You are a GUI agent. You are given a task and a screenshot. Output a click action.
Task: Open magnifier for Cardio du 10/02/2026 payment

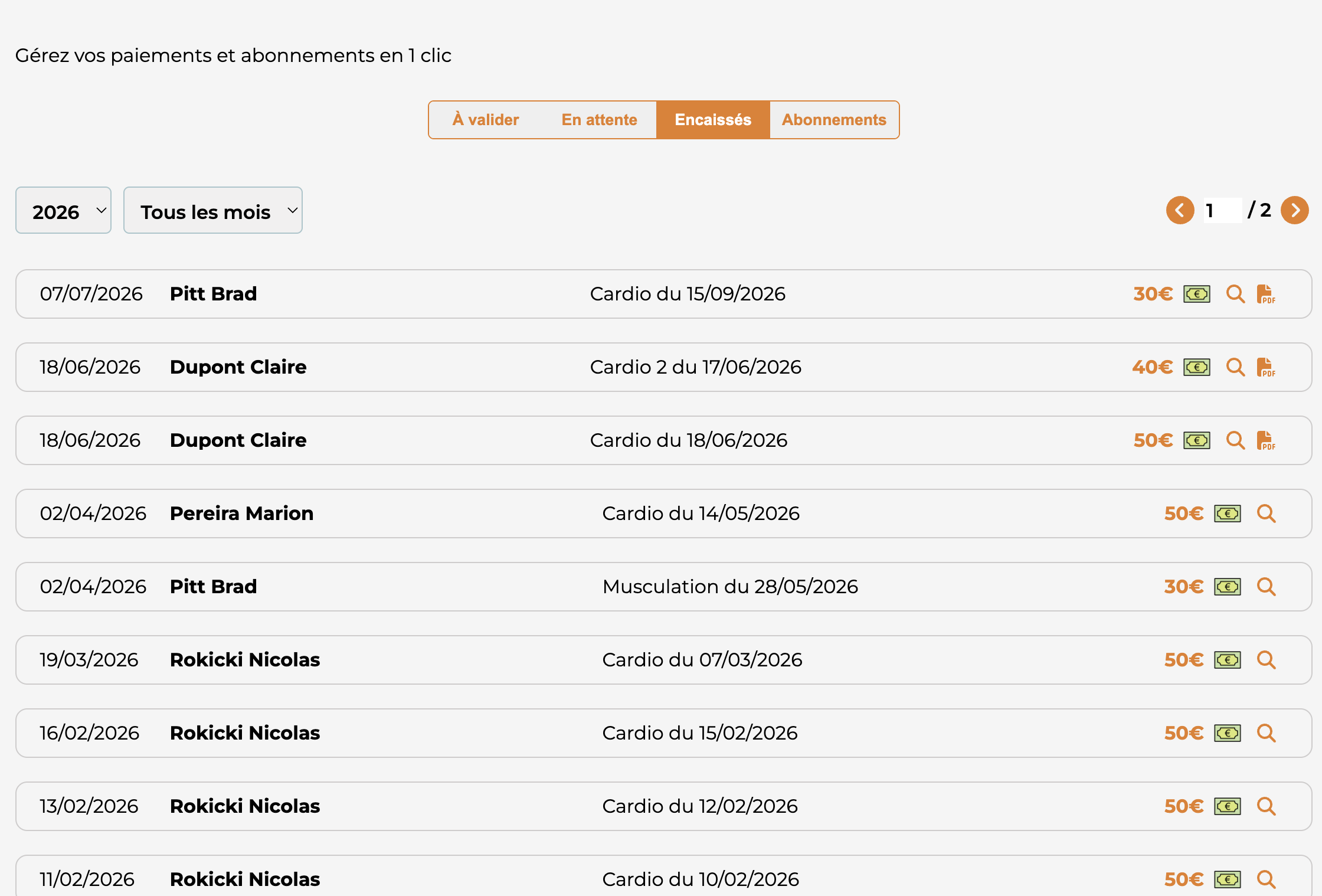point(1266,879)
